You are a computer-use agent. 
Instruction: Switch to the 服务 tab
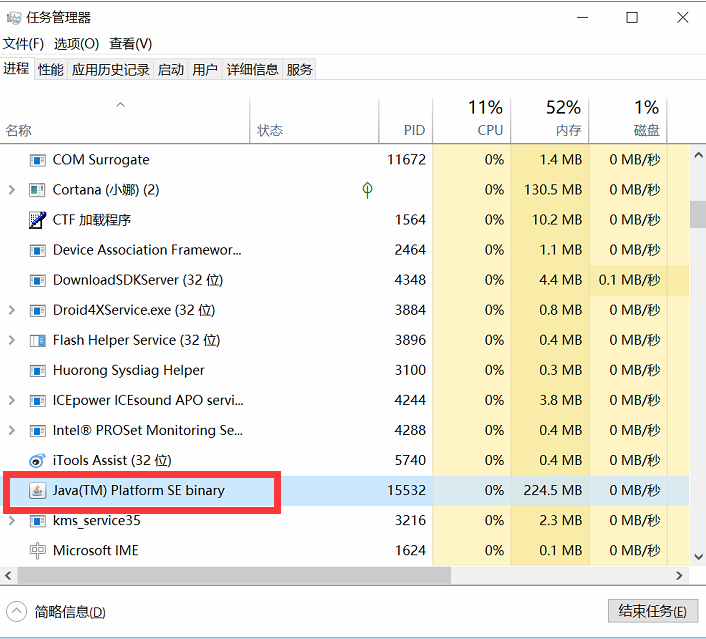tap(299, 69)
